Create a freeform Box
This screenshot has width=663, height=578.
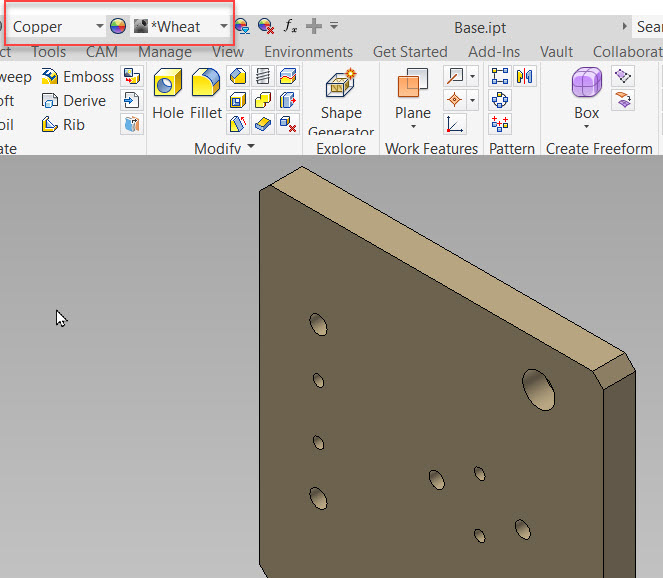[586, 84]
